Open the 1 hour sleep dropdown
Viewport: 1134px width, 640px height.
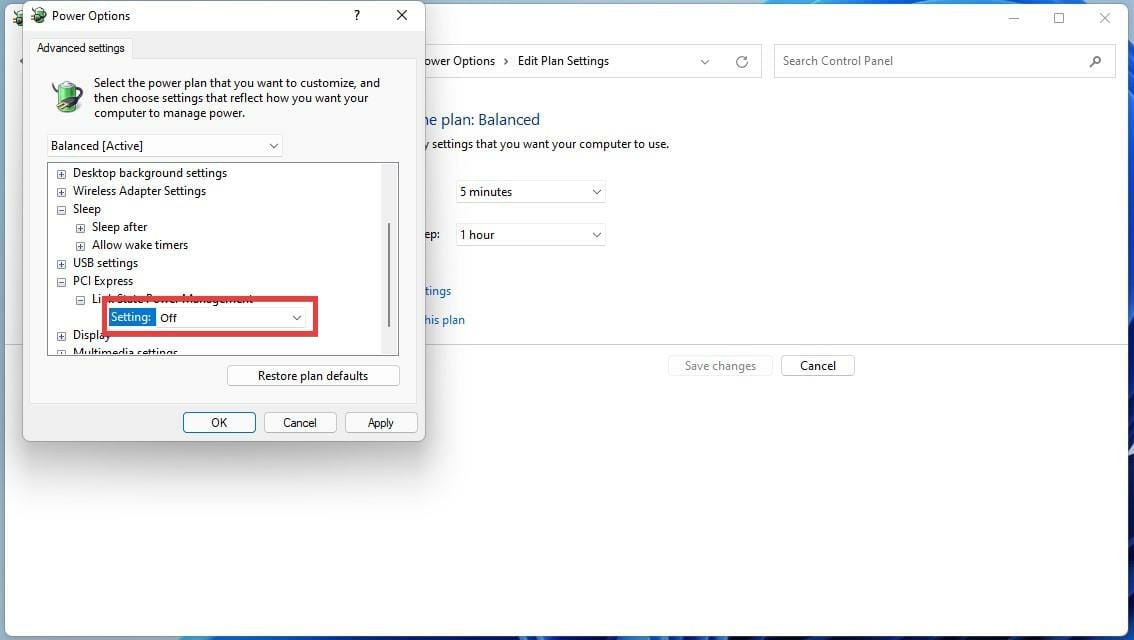597,234
